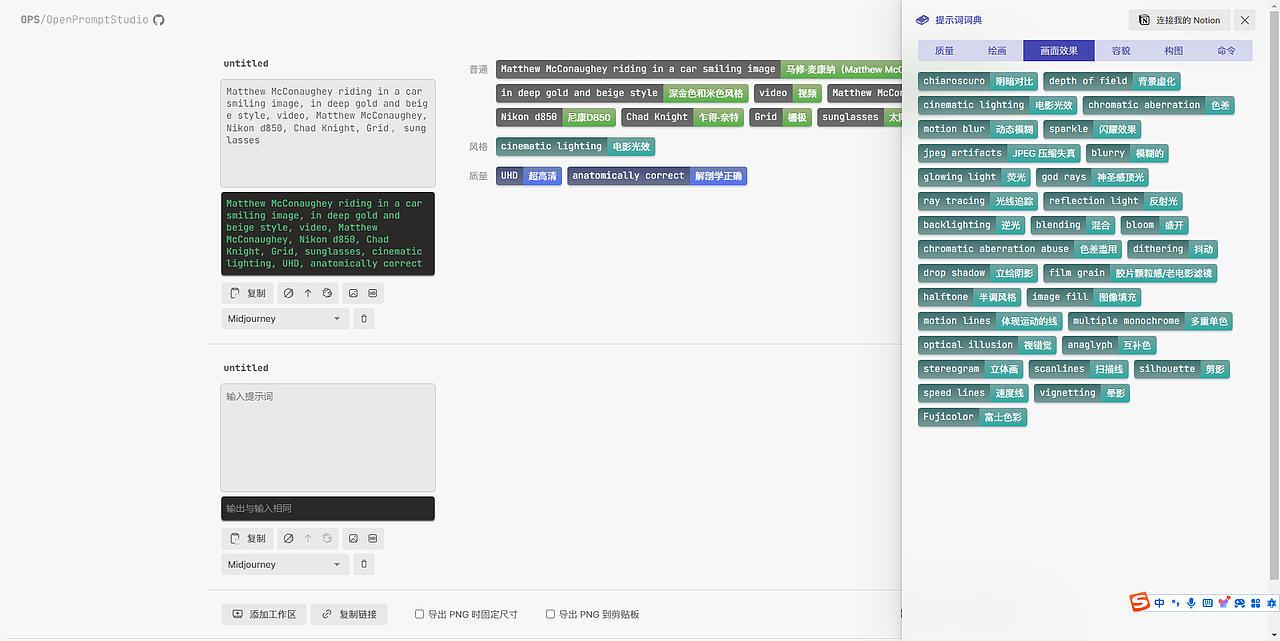
Task: Click the clear (slashed circle) icon in first workspace
Action: pyautogui.click(x=289, y=293)
